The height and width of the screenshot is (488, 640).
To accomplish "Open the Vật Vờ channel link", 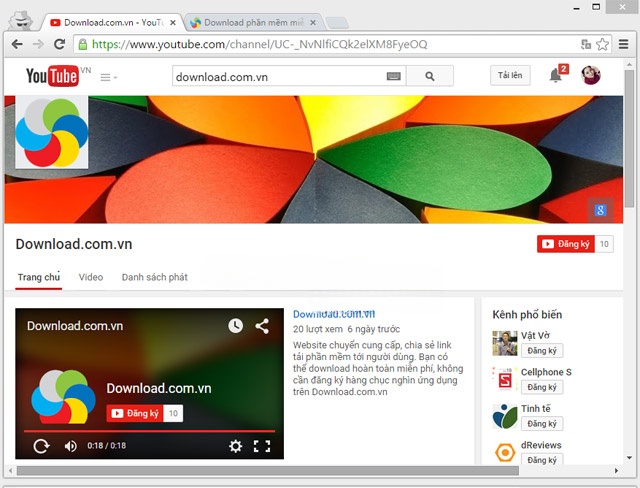I will tap(535, 335).
